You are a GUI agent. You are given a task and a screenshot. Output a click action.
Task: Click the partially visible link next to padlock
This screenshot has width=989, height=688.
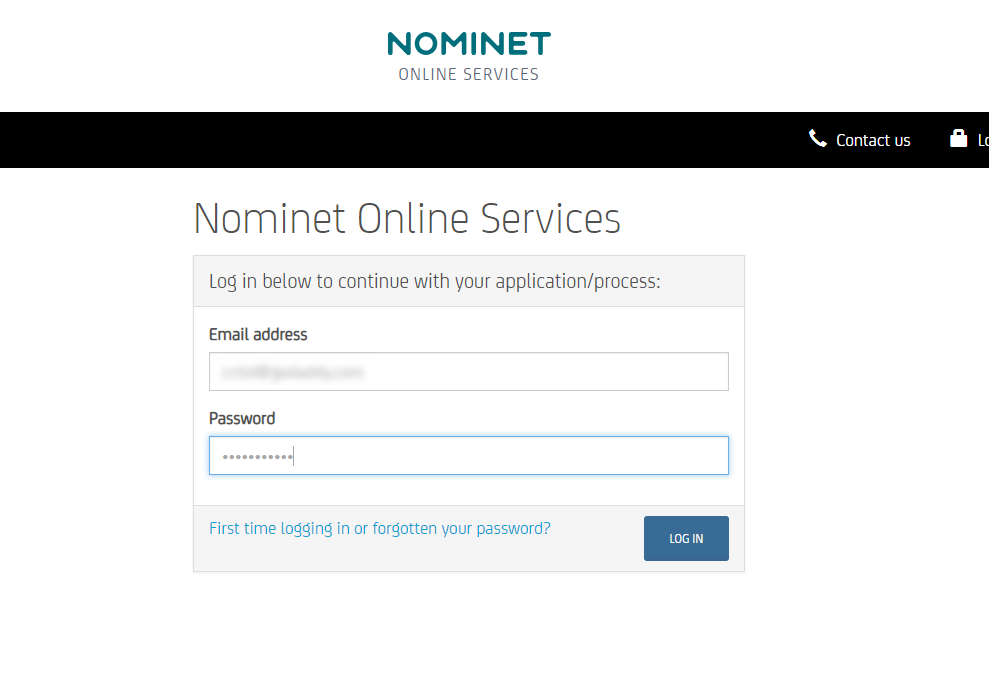(x=983, y=140)
